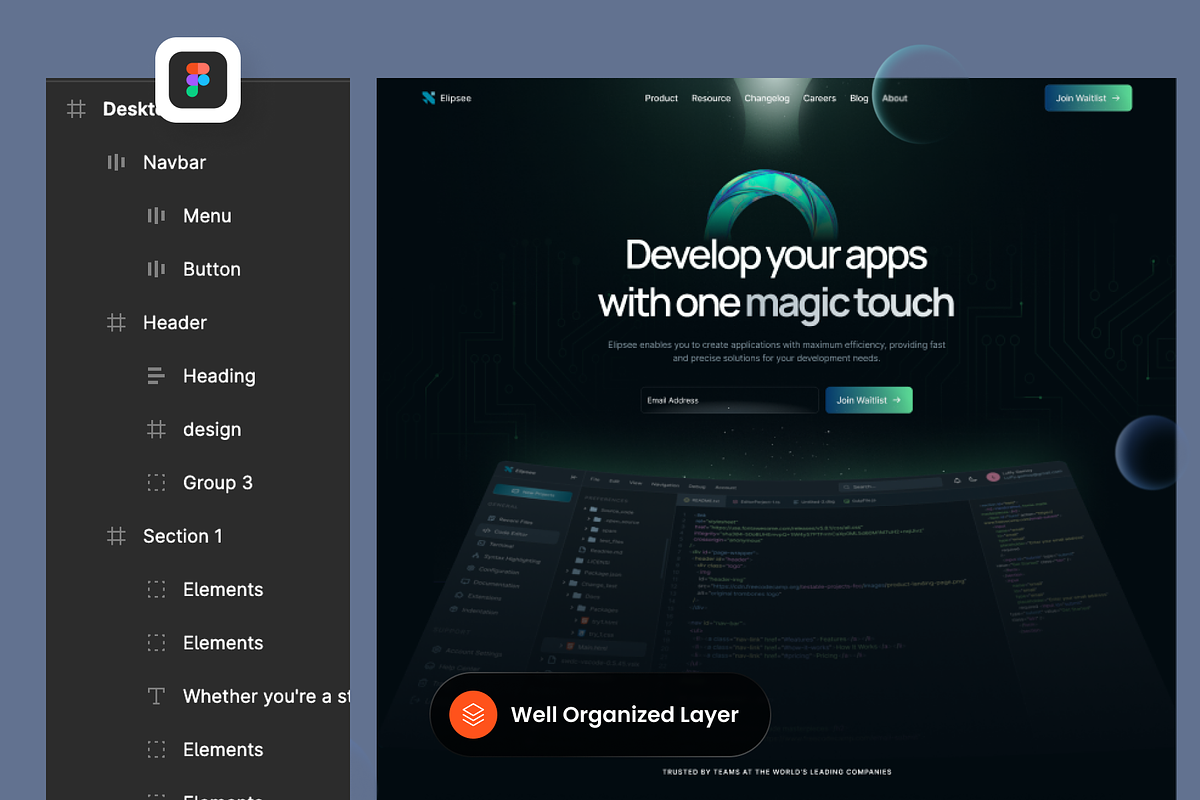Click the design frame layer icon
The height and width of the screenshot is (800, 1200).
pos(156,429)
